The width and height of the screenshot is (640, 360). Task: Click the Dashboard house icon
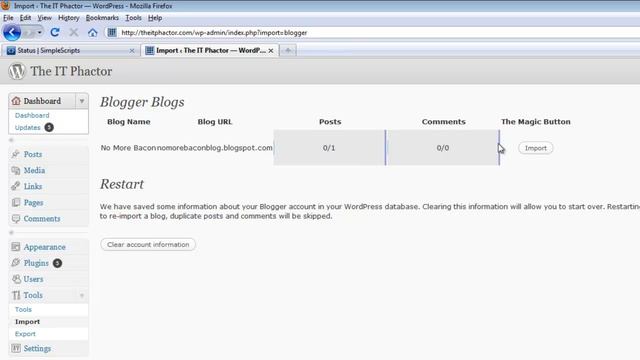pyautogui.click(x=16, y=101)
